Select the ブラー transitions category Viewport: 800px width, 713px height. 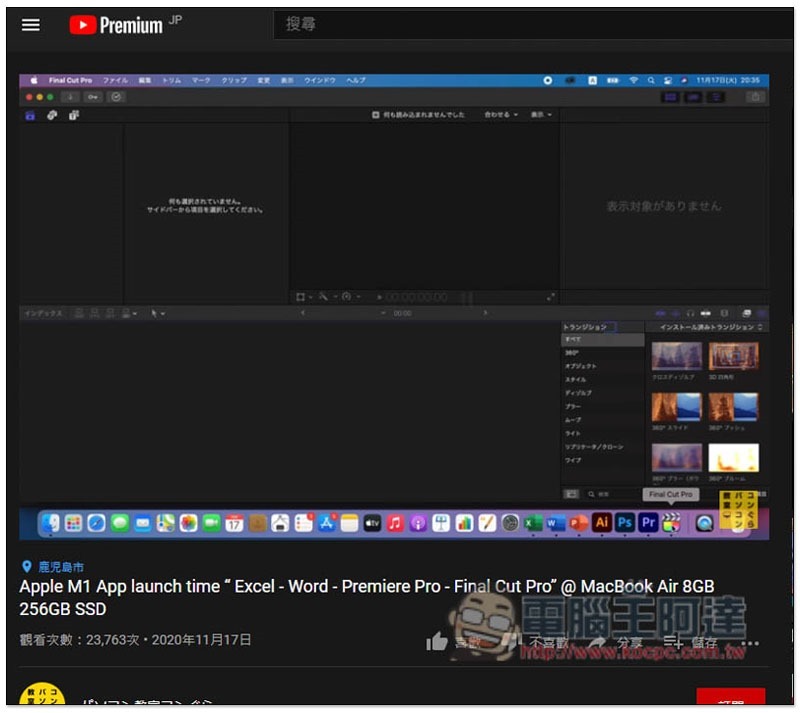[x=572, y=407]
